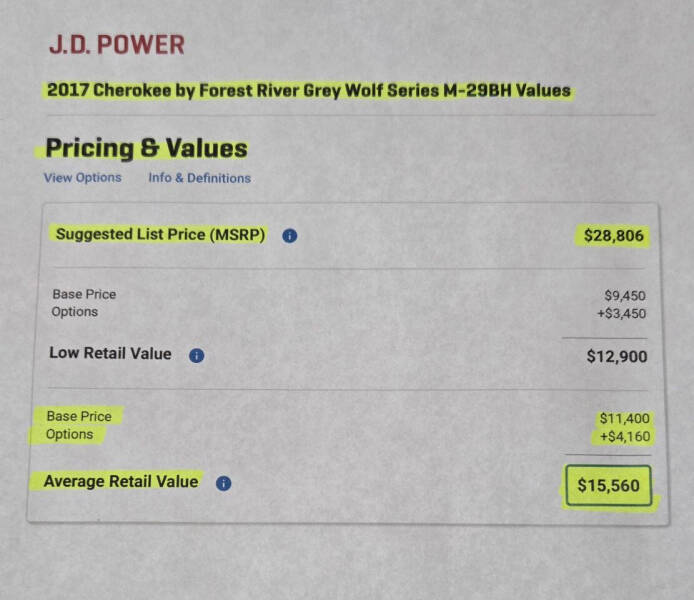This screenshot has width=694, height=600.
Task: Select the $12,900 low retail amount
Action: [x=616, y=357]
